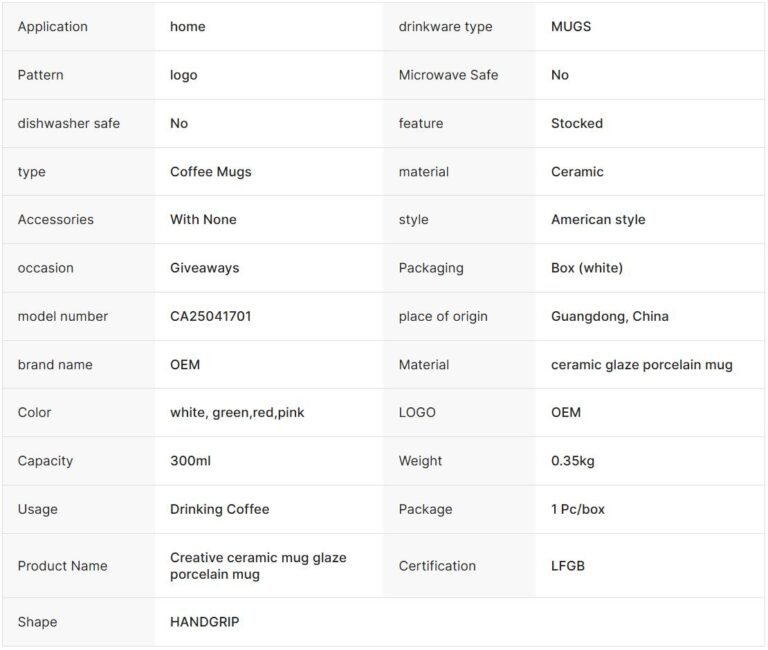This screenshot has height=650, width=768.
Task: Click the Creative ceramic mug product name text
Action: coord(258,566)
